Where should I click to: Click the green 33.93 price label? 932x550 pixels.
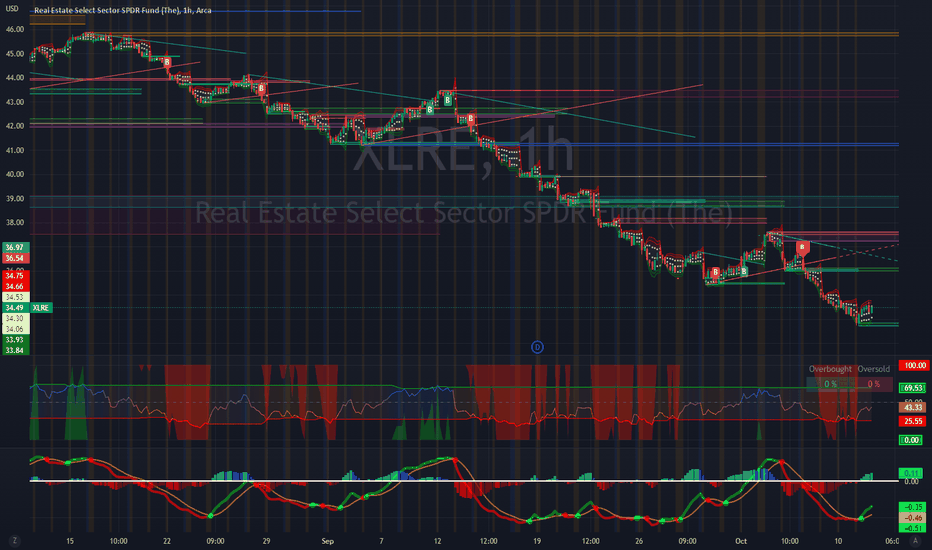15,340
